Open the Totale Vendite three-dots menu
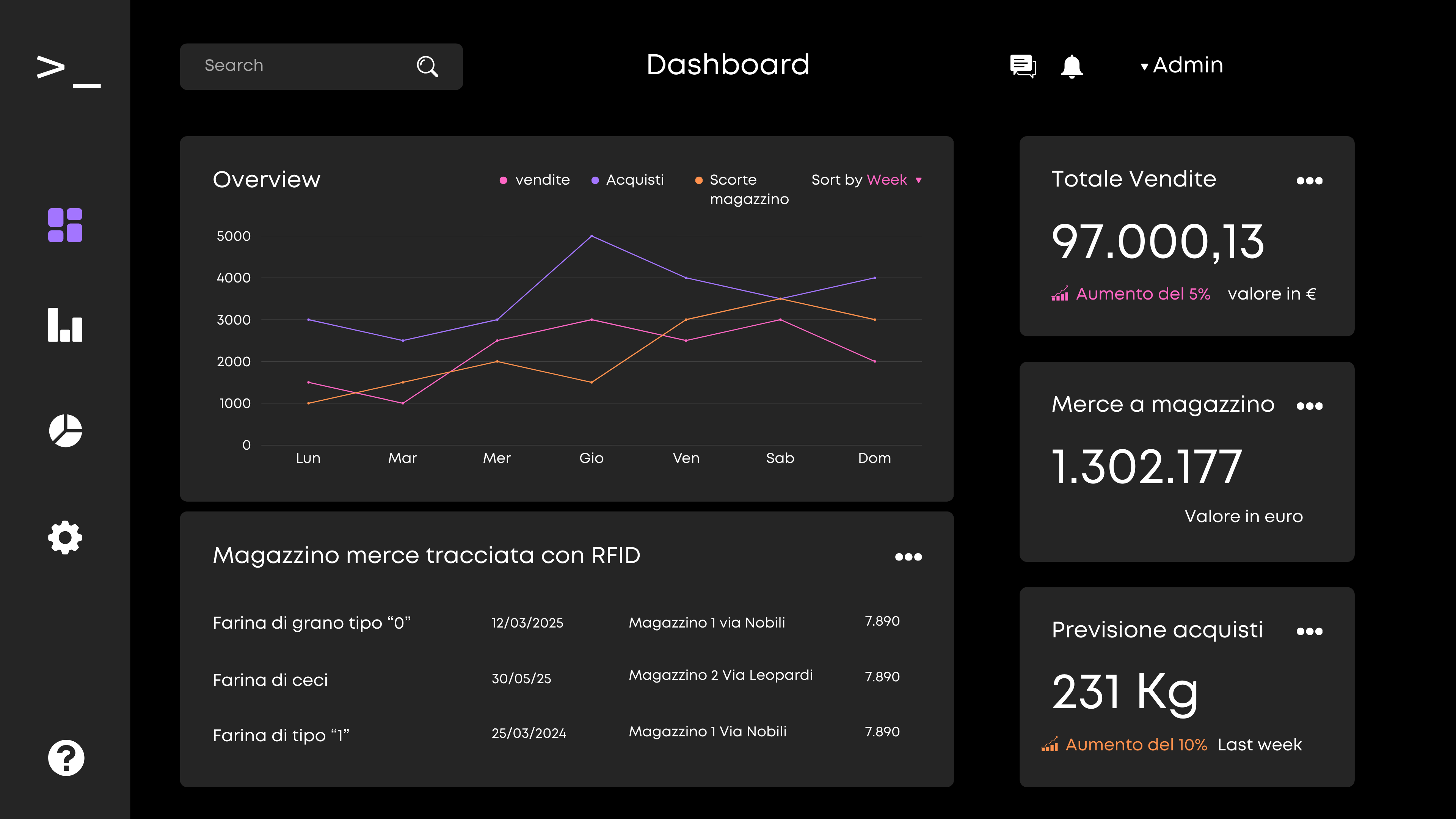Image resolution: width=1456 pixels, height=819 pixels. click(x=1309, y=181)
